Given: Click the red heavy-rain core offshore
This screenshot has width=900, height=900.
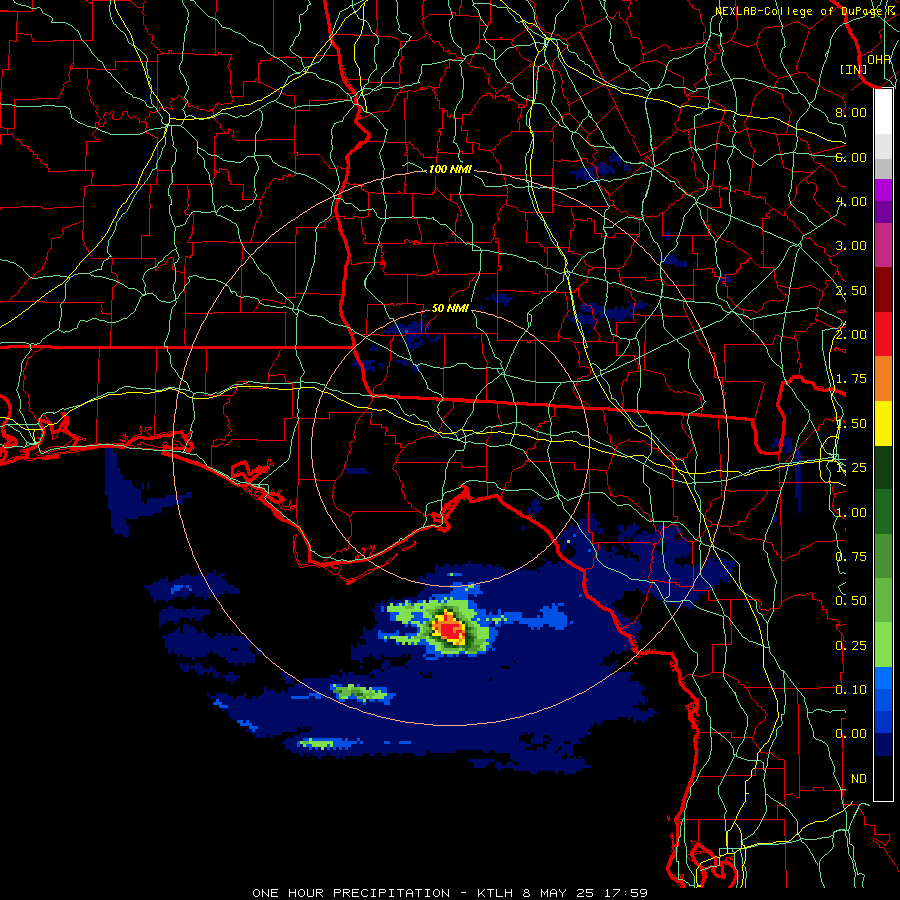Looking at the screenshot, I should (449, 630).
